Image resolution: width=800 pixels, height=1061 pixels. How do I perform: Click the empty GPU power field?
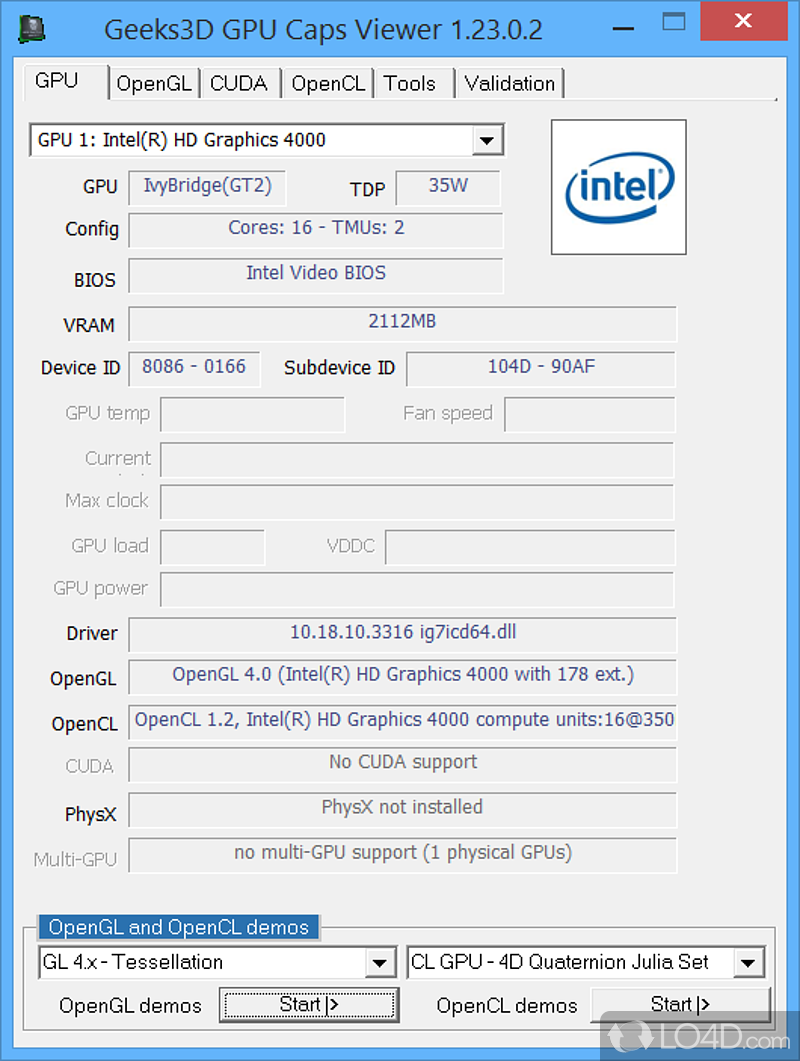[x=417, y=589]
